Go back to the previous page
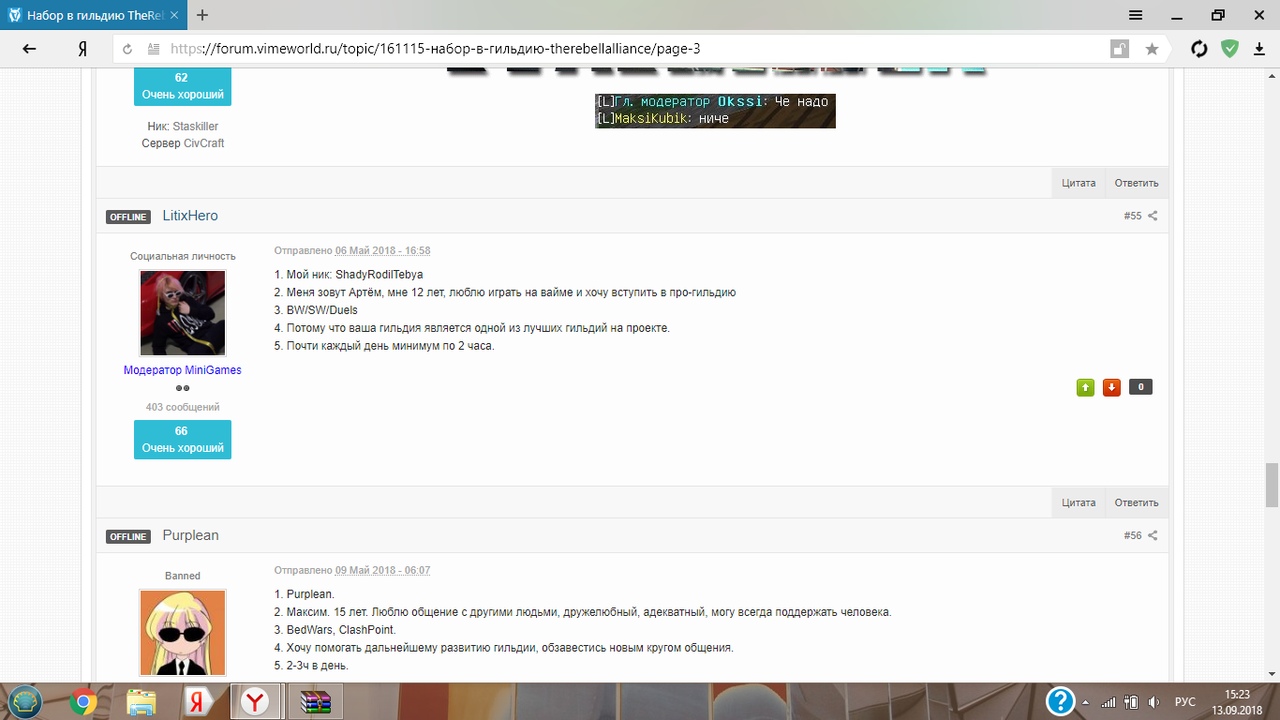 pyautogui.click(x=29, y=49)
